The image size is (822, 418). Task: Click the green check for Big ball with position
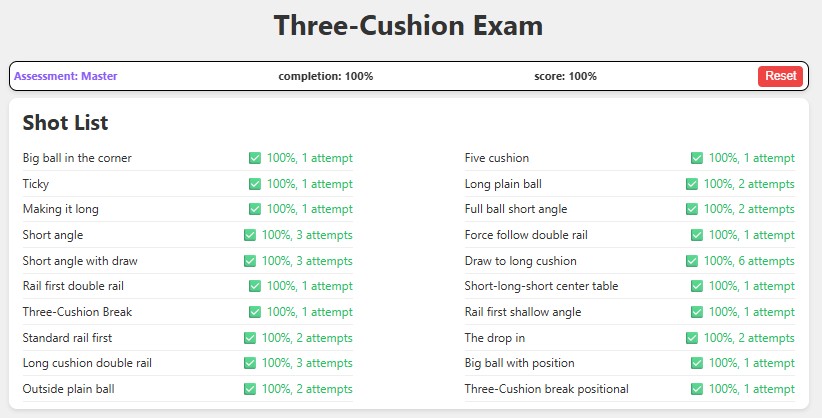tap(697, 363)
